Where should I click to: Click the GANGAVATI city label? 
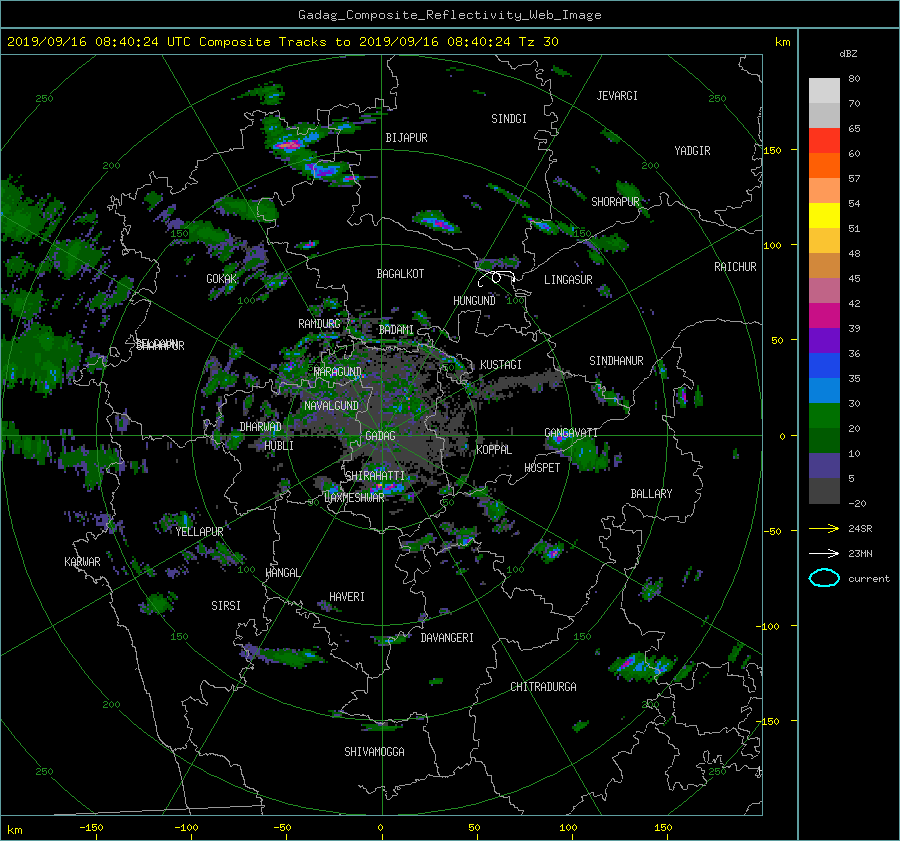(571, 433)
